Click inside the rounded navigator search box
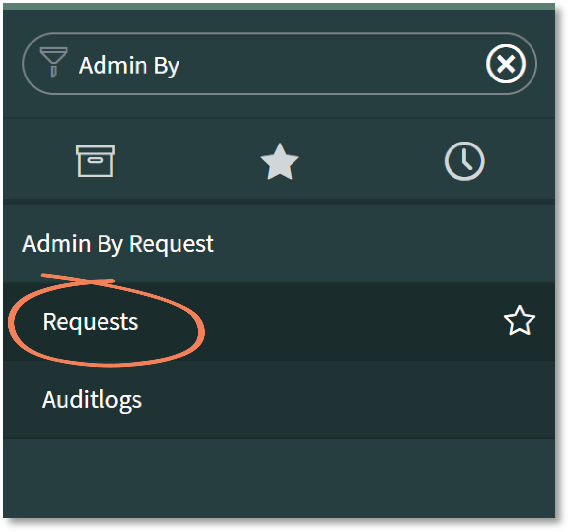569x532 pixels. pos(279,64)
